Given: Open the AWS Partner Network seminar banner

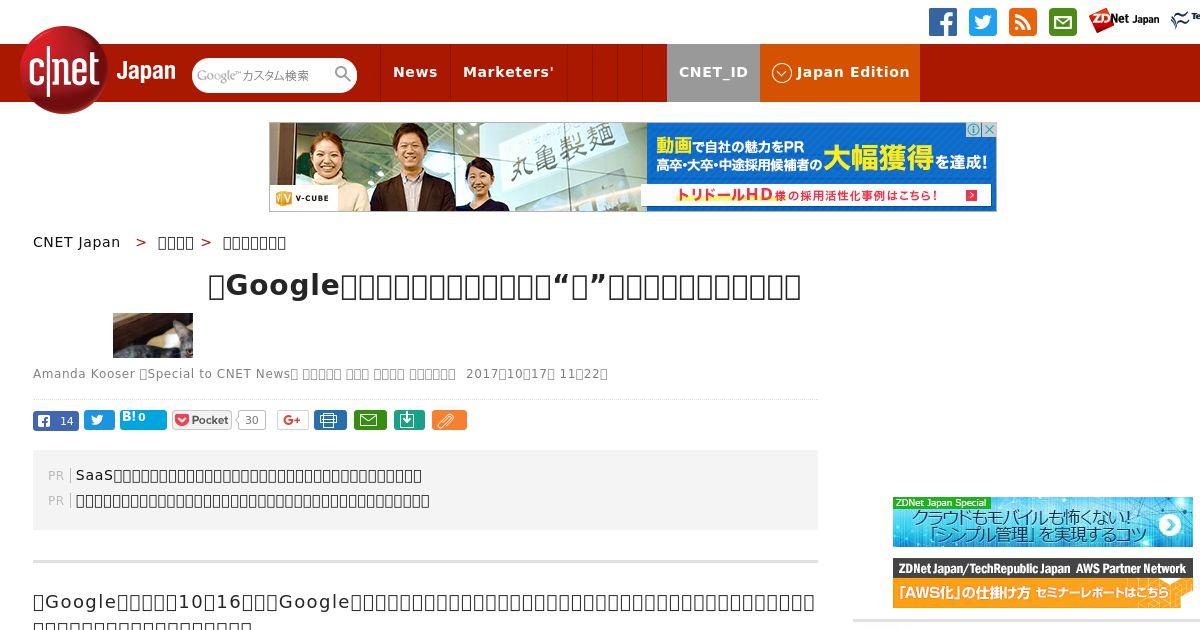Looking at the screenshot, I should (x=1043, y=583).
